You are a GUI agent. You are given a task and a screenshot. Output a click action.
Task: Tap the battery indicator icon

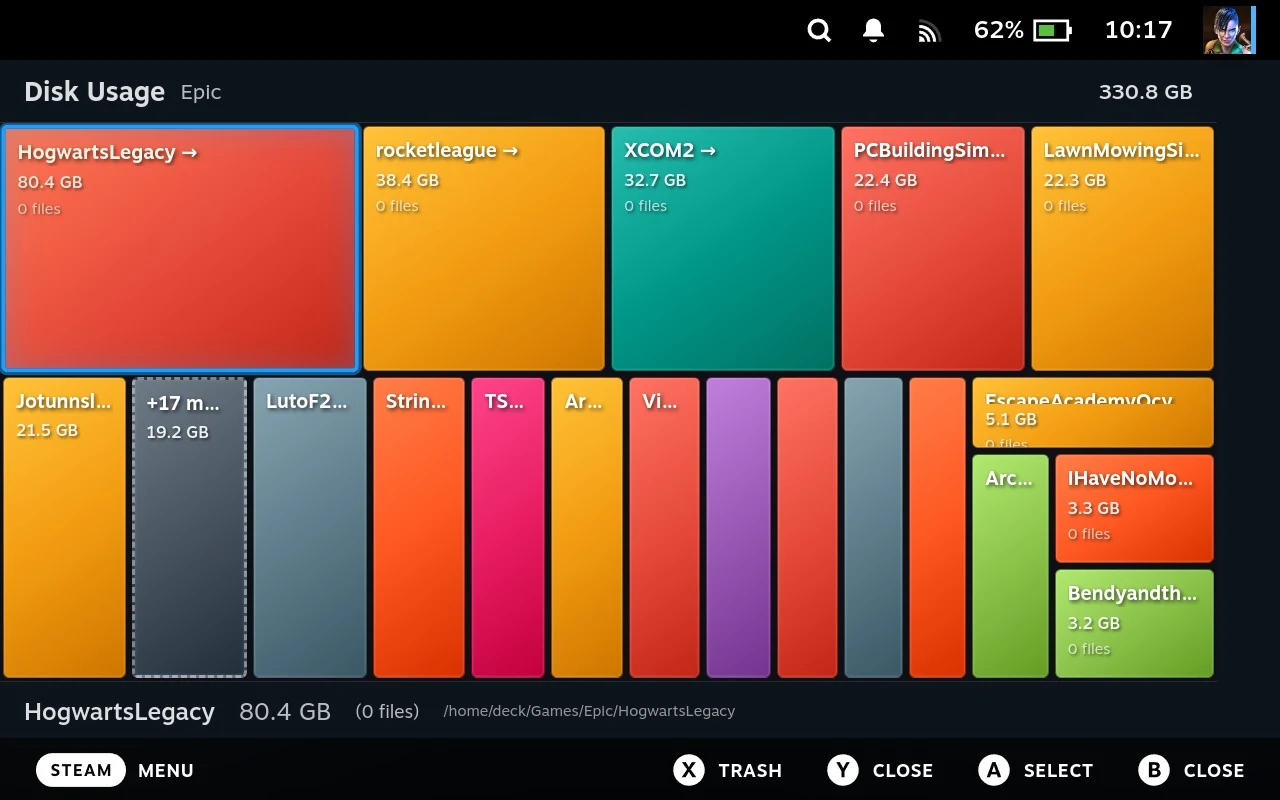(1051, 31)
